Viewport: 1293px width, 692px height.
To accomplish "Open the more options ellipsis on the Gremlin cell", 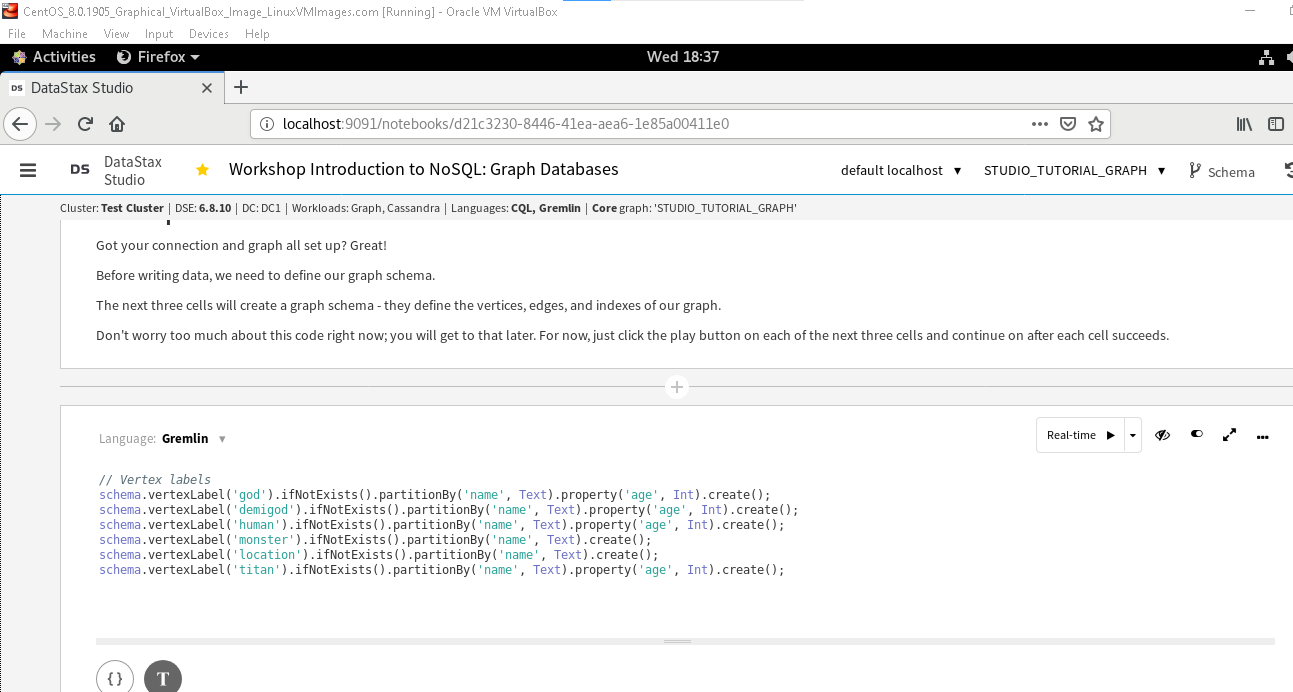I will pos(1262,436).
